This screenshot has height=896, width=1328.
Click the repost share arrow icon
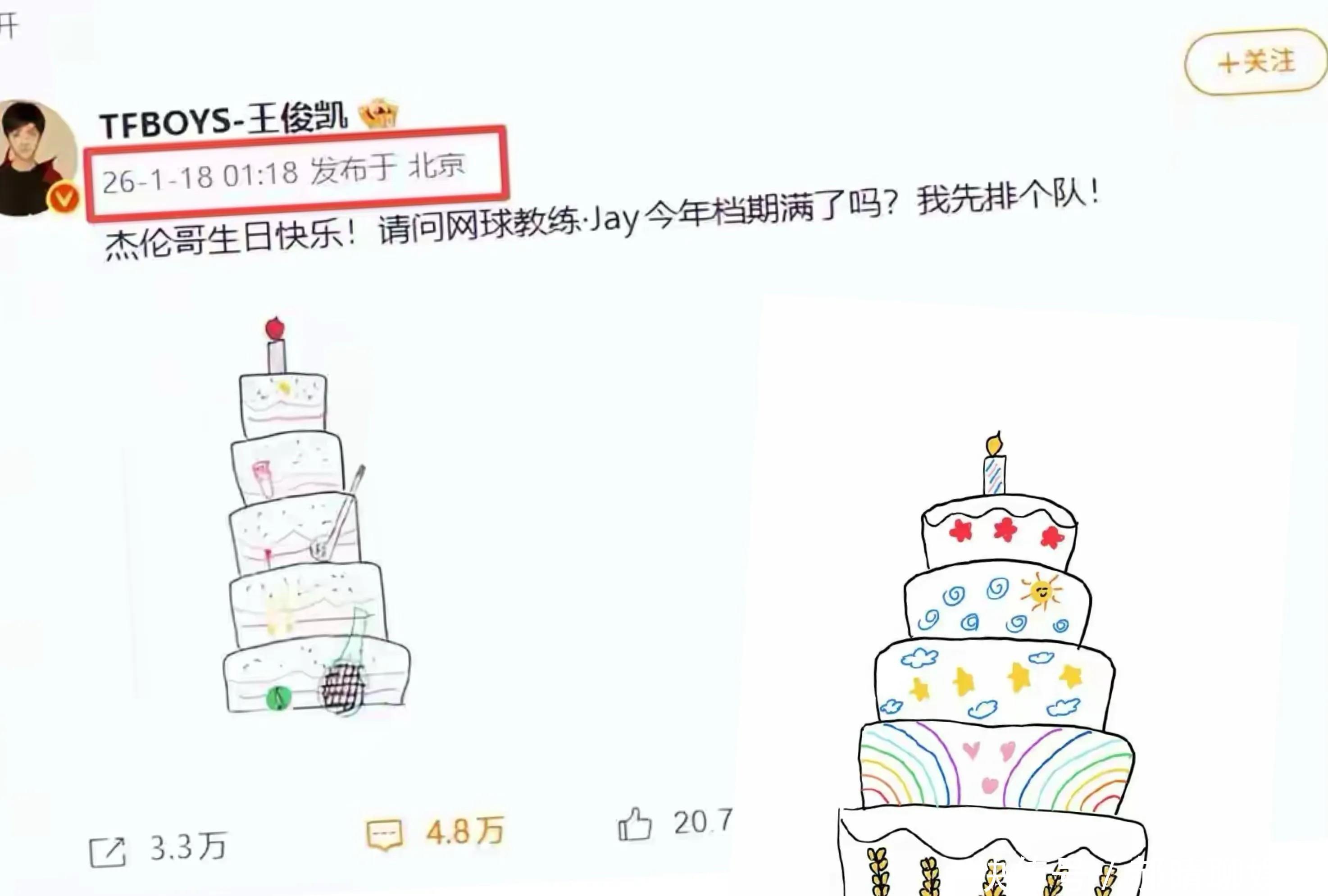click(x=107, y=852)
